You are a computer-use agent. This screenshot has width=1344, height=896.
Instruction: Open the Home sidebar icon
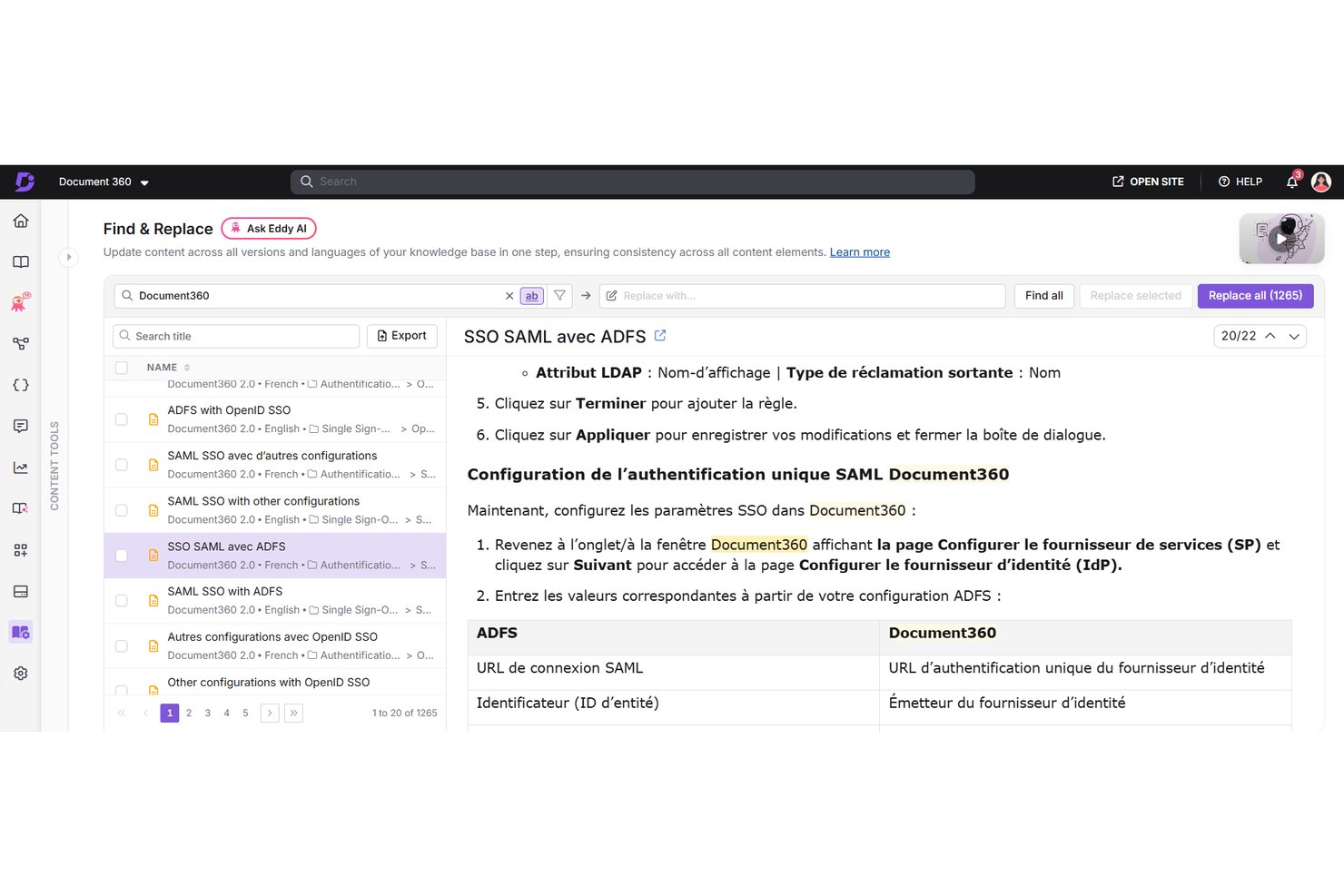[x=21, y=221]
